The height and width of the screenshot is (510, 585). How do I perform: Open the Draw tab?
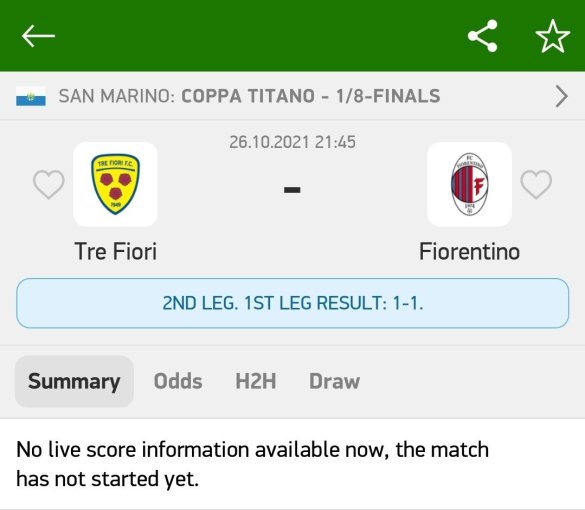(334, 381)
